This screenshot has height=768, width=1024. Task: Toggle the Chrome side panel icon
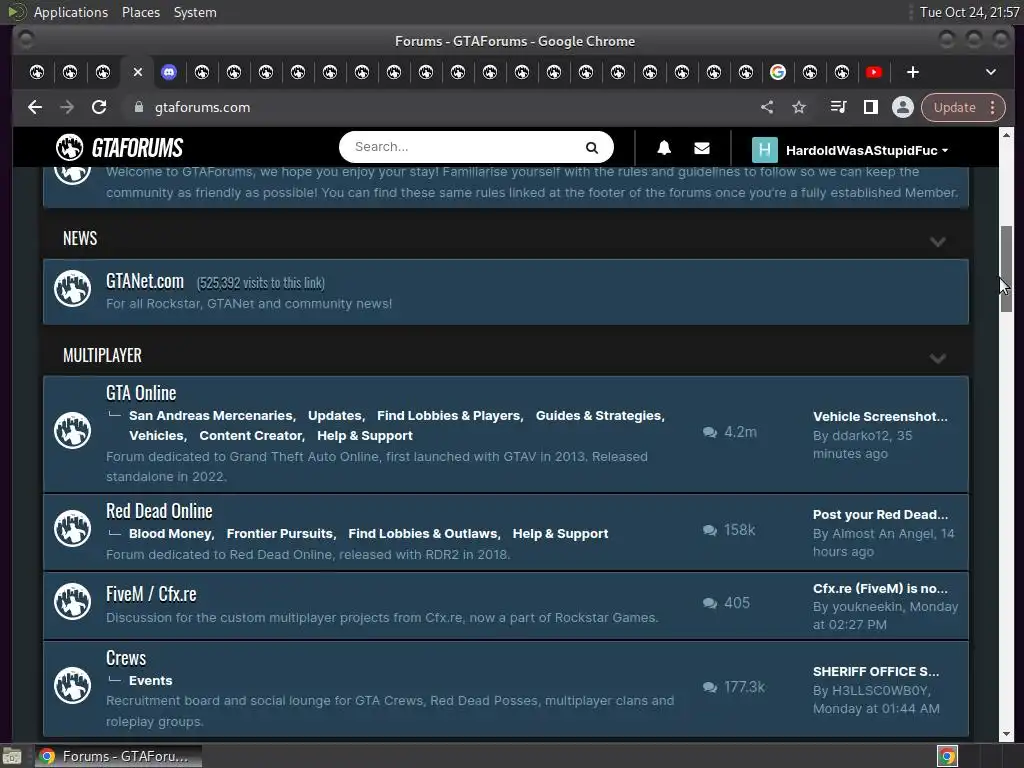[x=871, y=107]
